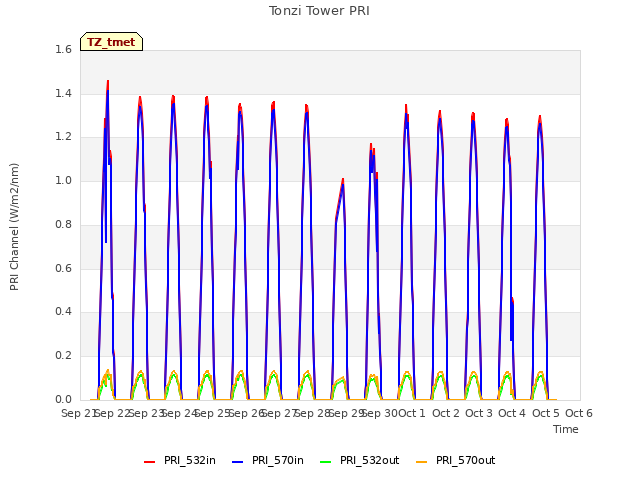Click the 1.0 y-axis tick label
This screenshot has height=480, width=640.
click(63, 181)
